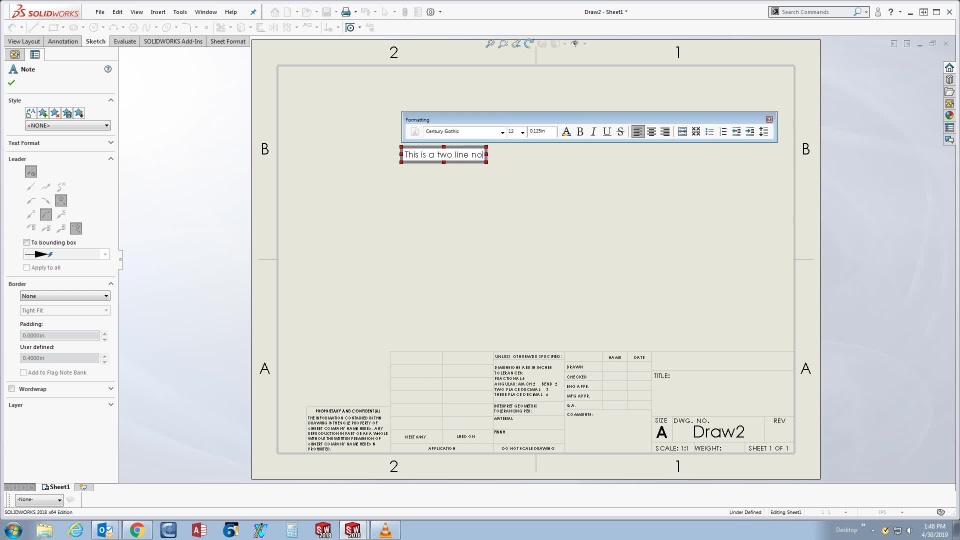The height and width of the screenshot is (540, 960).
Task: Open the Insert menu
Action: tap(158, 12)
